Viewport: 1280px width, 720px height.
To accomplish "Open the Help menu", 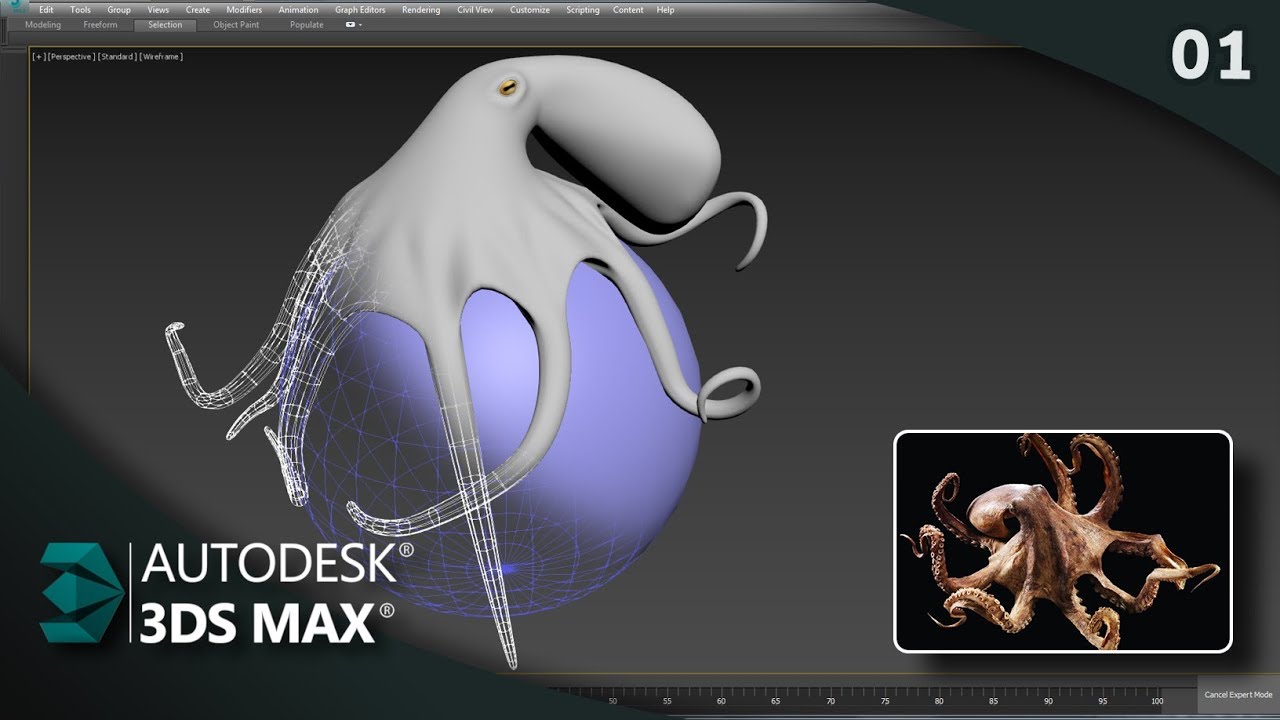I will (665, 10).
